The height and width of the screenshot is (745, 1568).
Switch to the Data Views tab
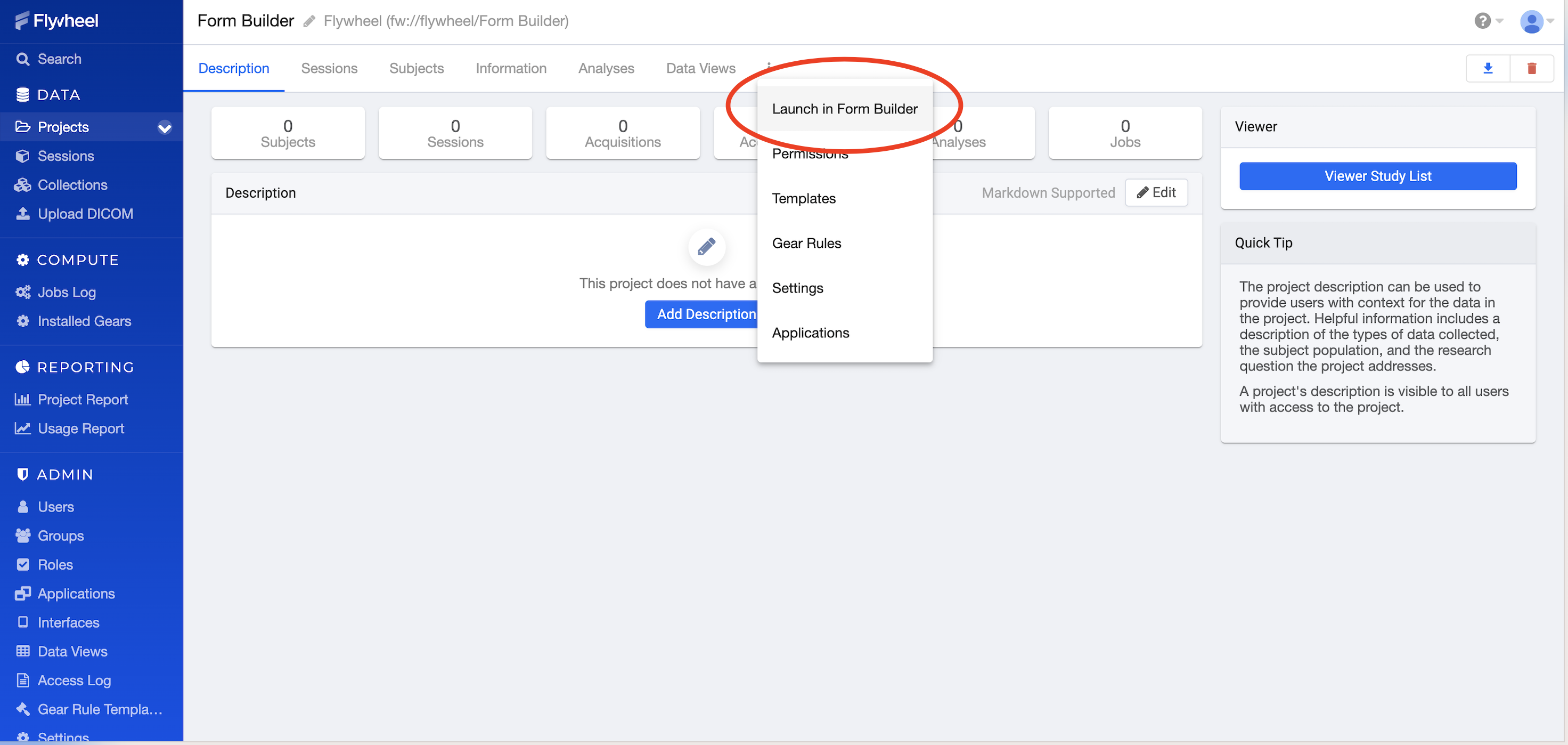coord(700,68)
